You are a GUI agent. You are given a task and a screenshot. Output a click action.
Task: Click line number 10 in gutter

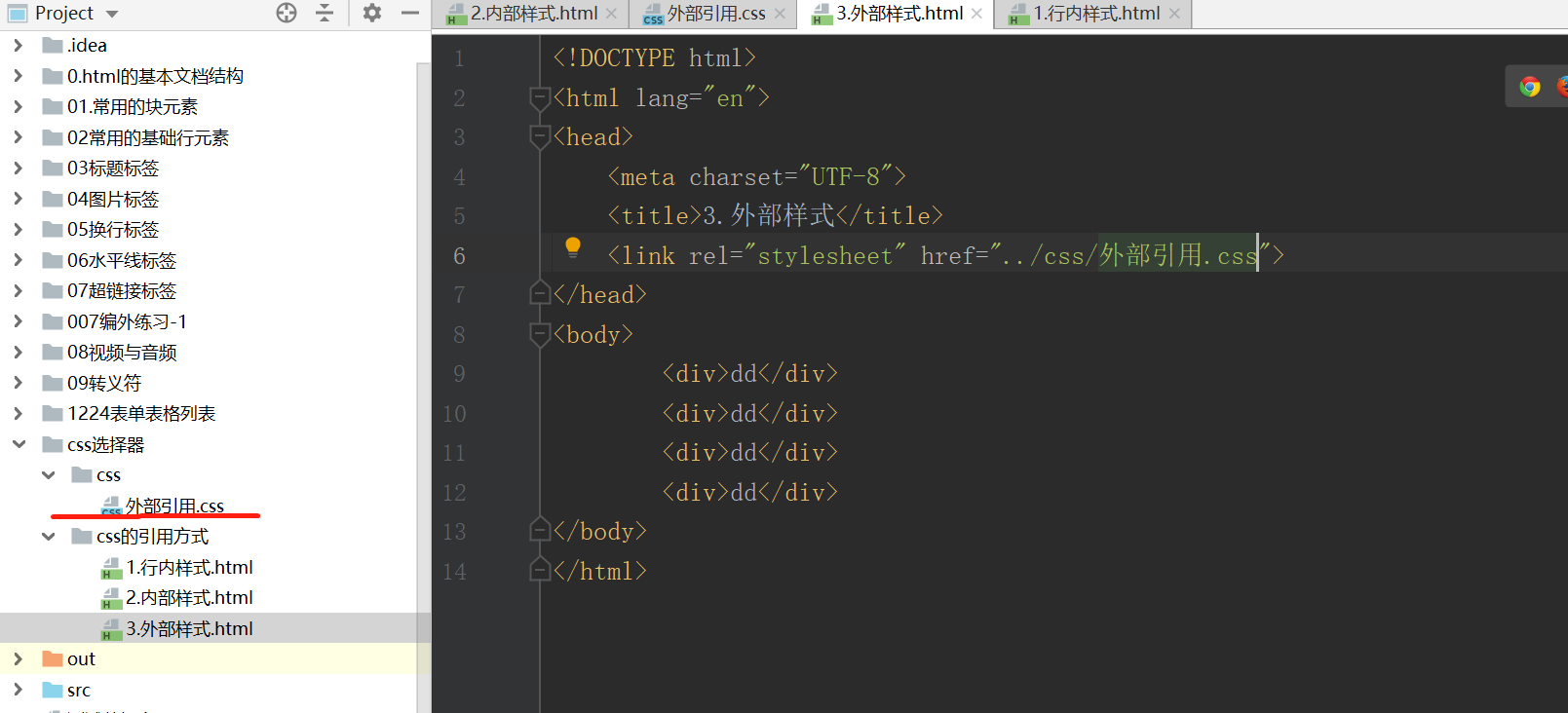click(x=454, y=413)
